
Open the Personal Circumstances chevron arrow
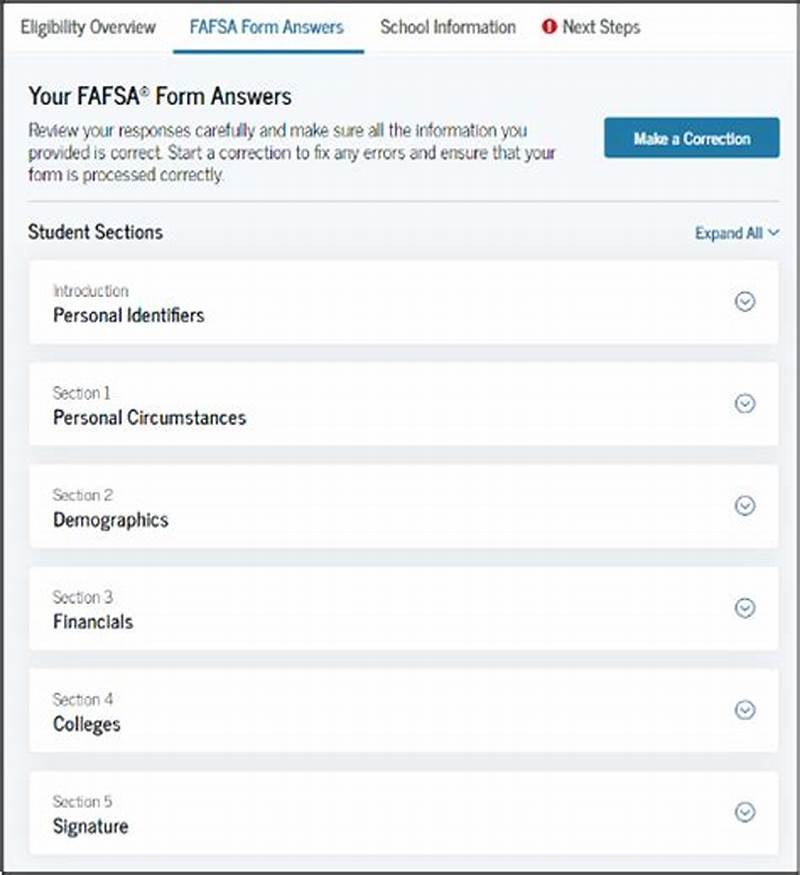tap(745, 404)
